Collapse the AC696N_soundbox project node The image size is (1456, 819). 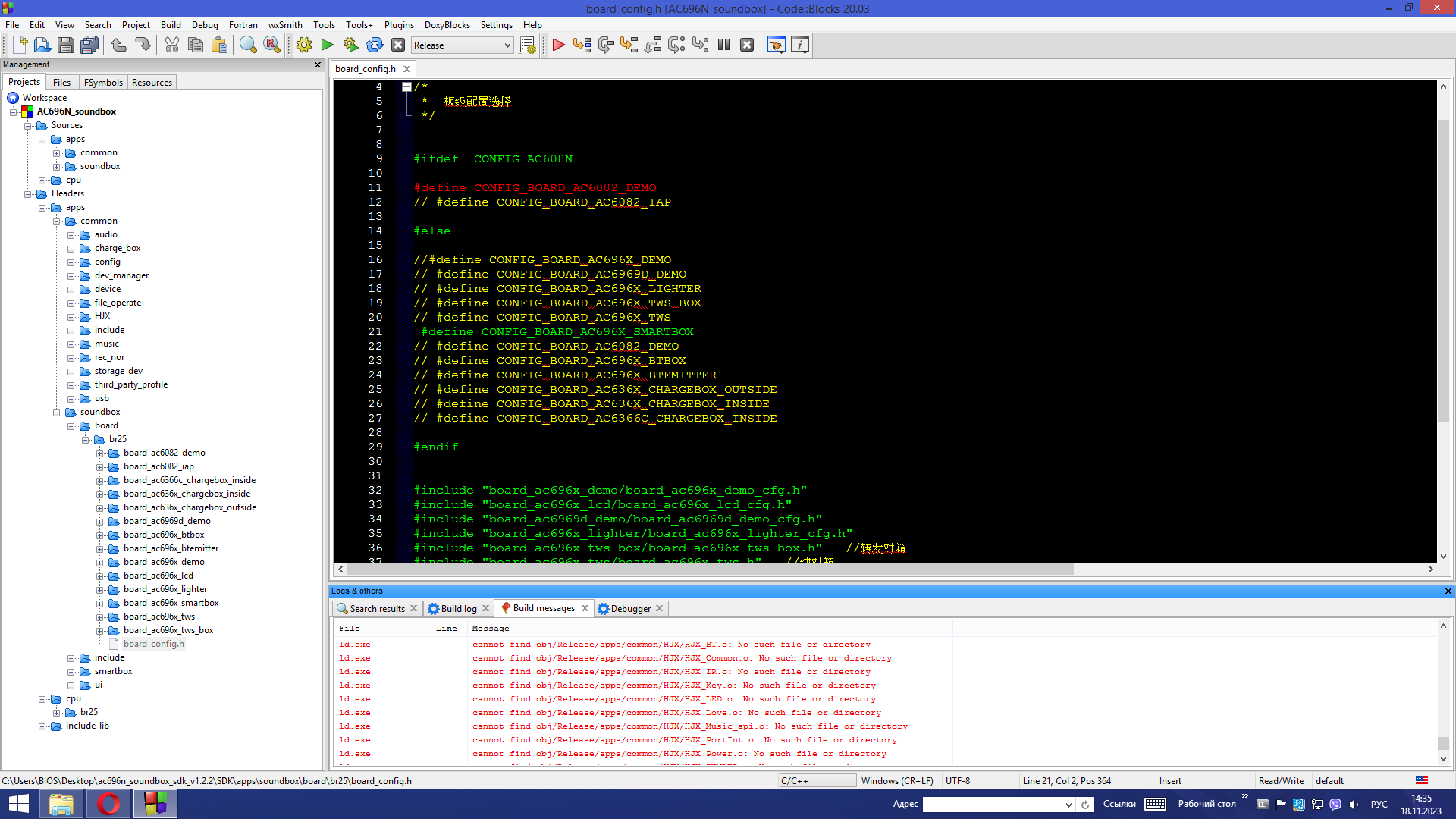[13, 111]
